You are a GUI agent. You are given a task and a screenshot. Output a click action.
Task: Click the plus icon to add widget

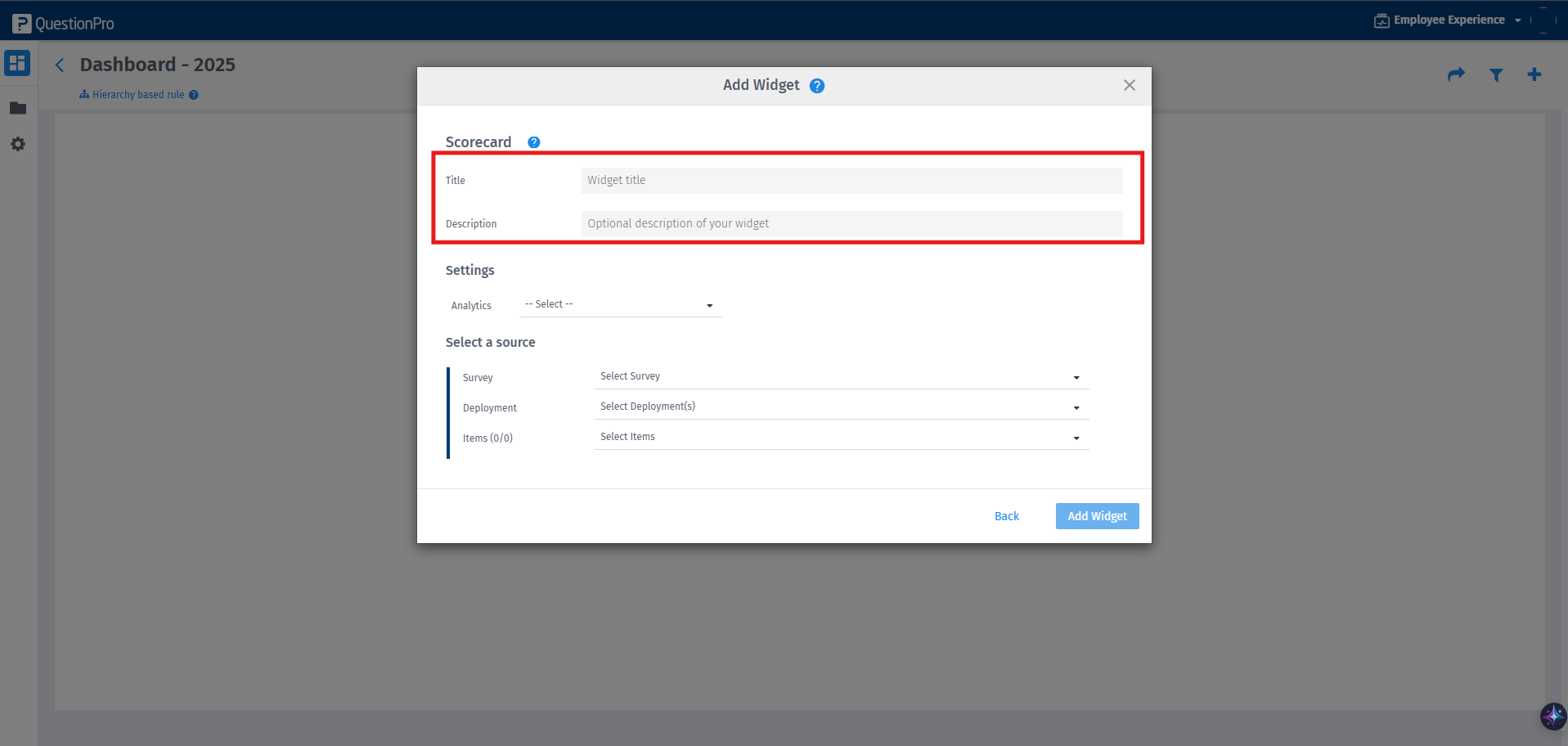pyautogui.click(x=1534, y=74)
